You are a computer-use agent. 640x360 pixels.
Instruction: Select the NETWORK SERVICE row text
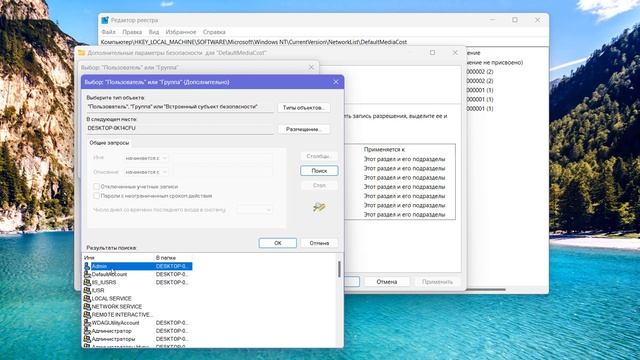(117, 307)
